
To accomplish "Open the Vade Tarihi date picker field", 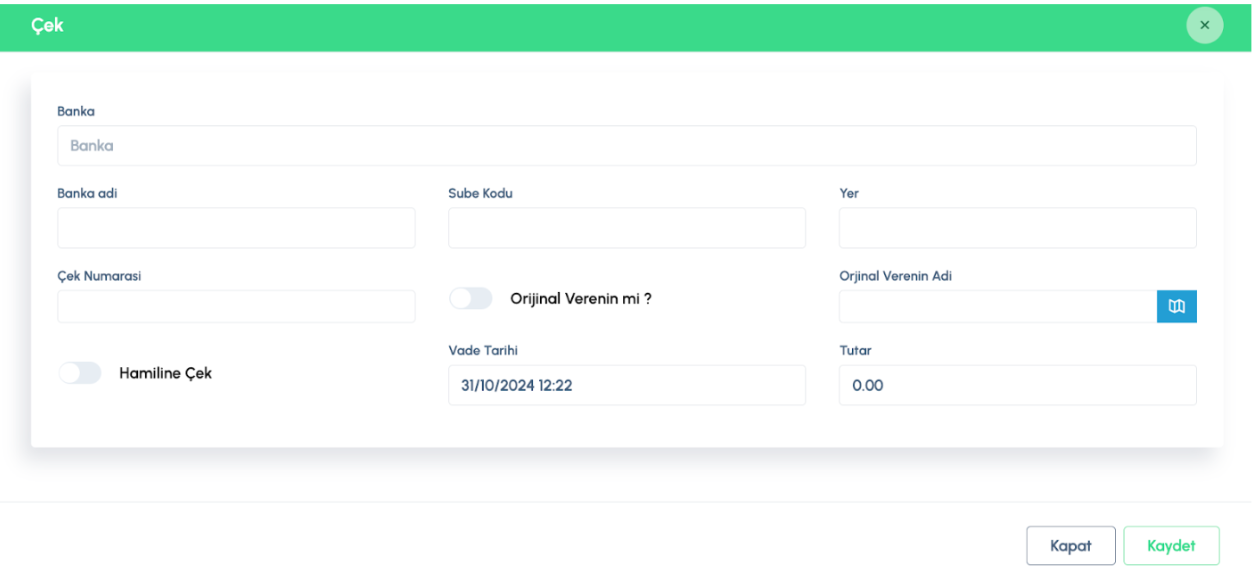I will point(626,385).
